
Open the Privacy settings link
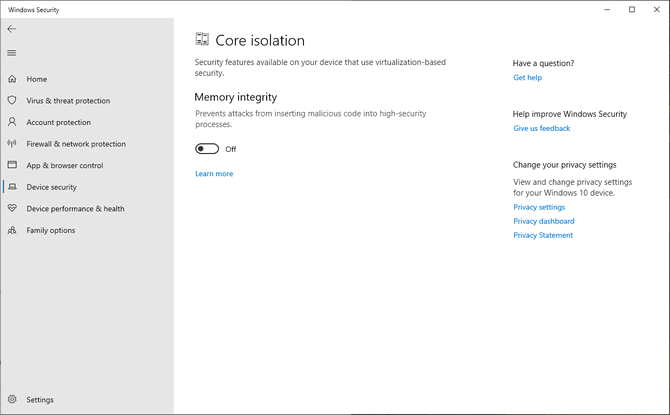(x=539, y=207)
